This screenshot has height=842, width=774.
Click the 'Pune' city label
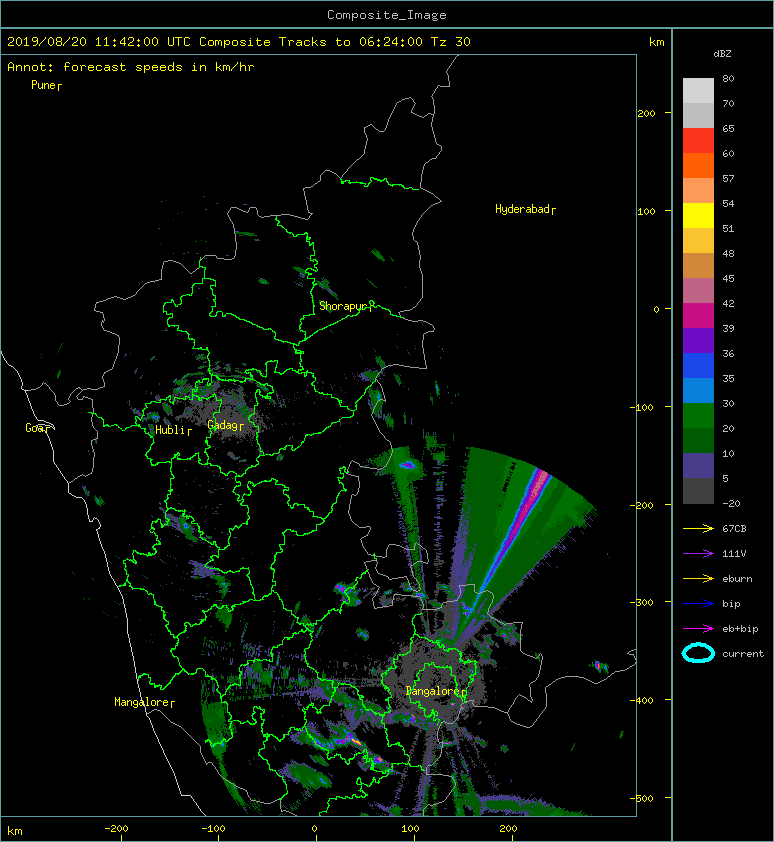(x=44, y=85)
